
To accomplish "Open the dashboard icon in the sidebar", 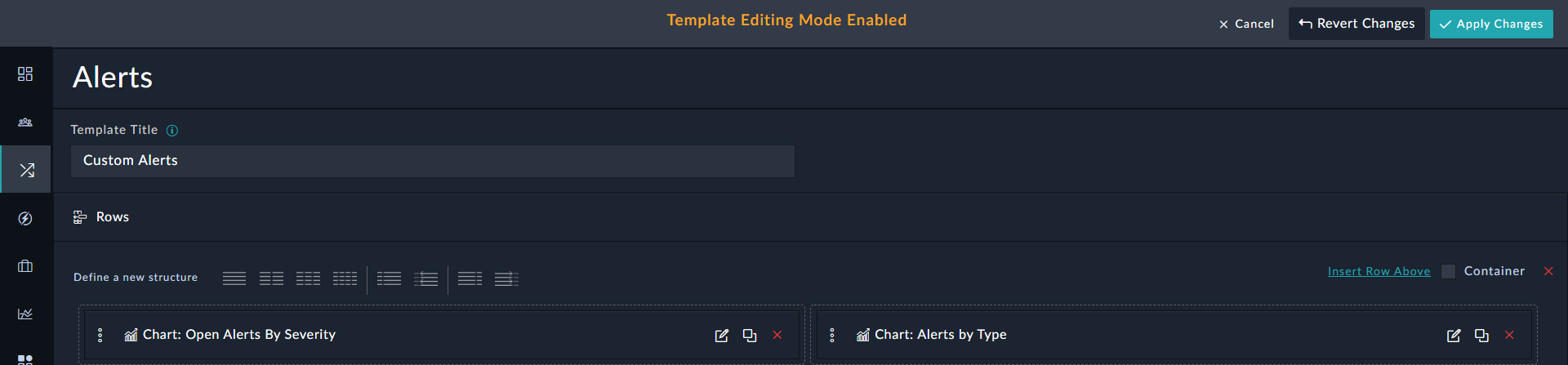I will 25,74.
